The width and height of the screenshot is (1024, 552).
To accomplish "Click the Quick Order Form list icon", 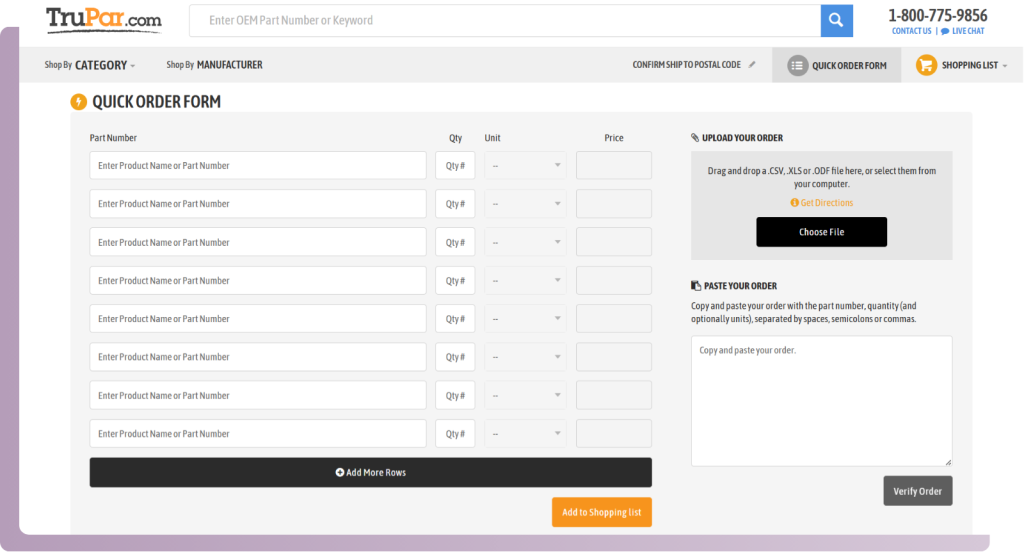I will [x=797, y=65].
